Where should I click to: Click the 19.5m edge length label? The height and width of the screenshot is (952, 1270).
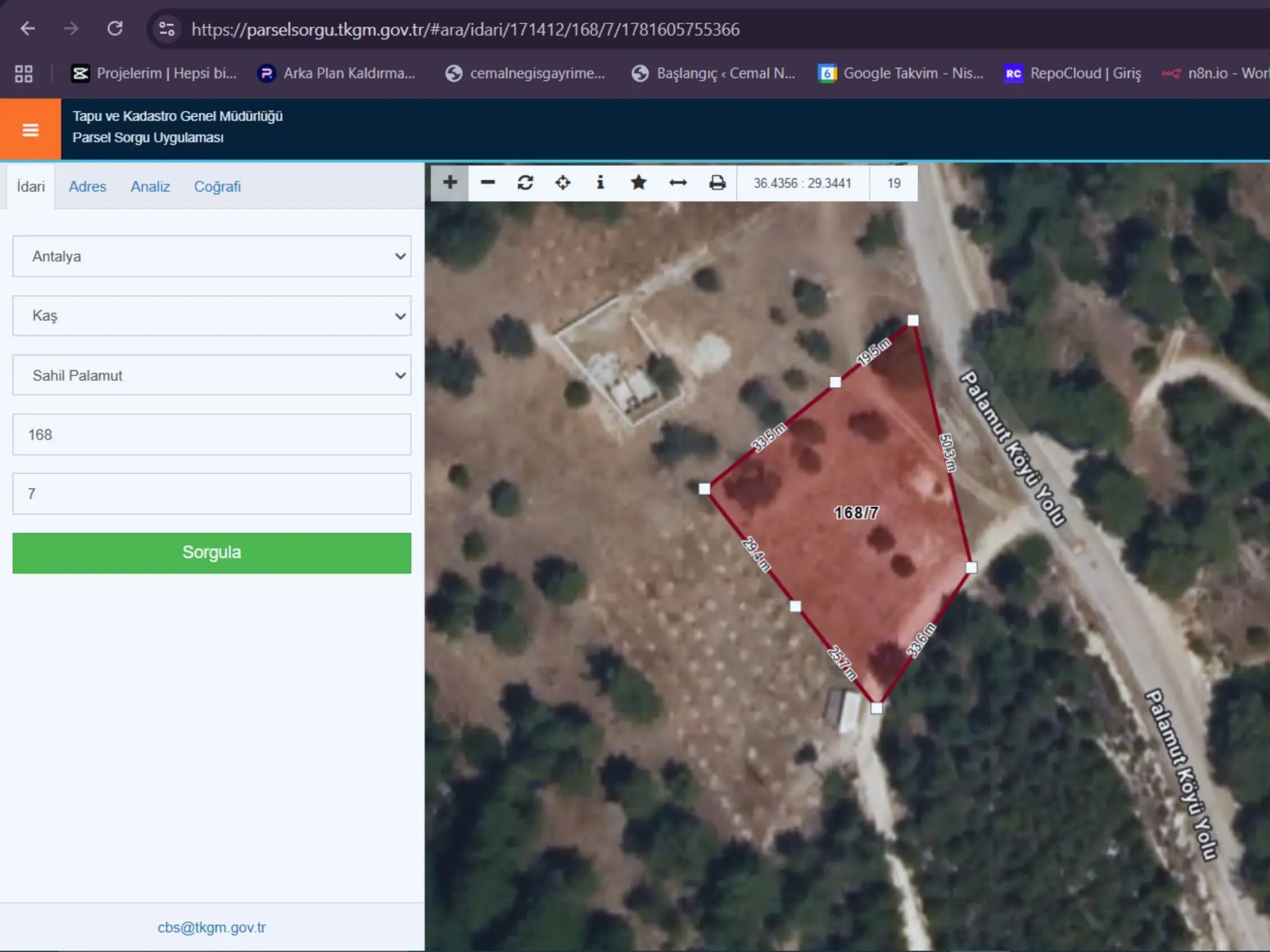874,352
